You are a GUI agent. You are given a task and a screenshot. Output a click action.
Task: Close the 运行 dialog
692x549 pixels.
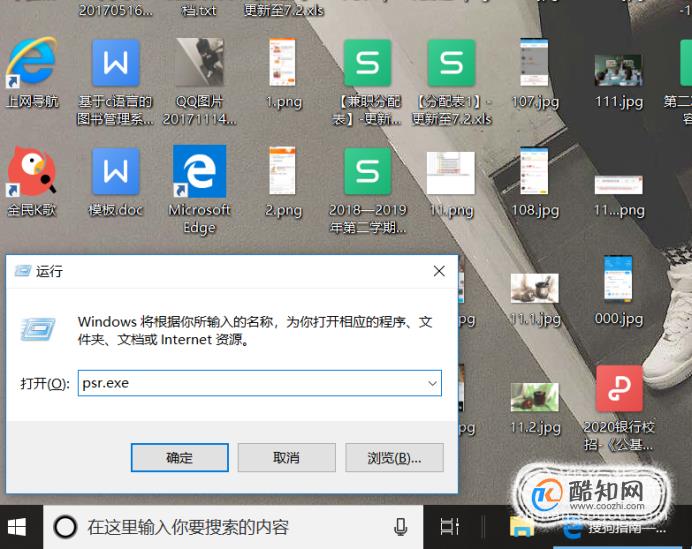439,271
